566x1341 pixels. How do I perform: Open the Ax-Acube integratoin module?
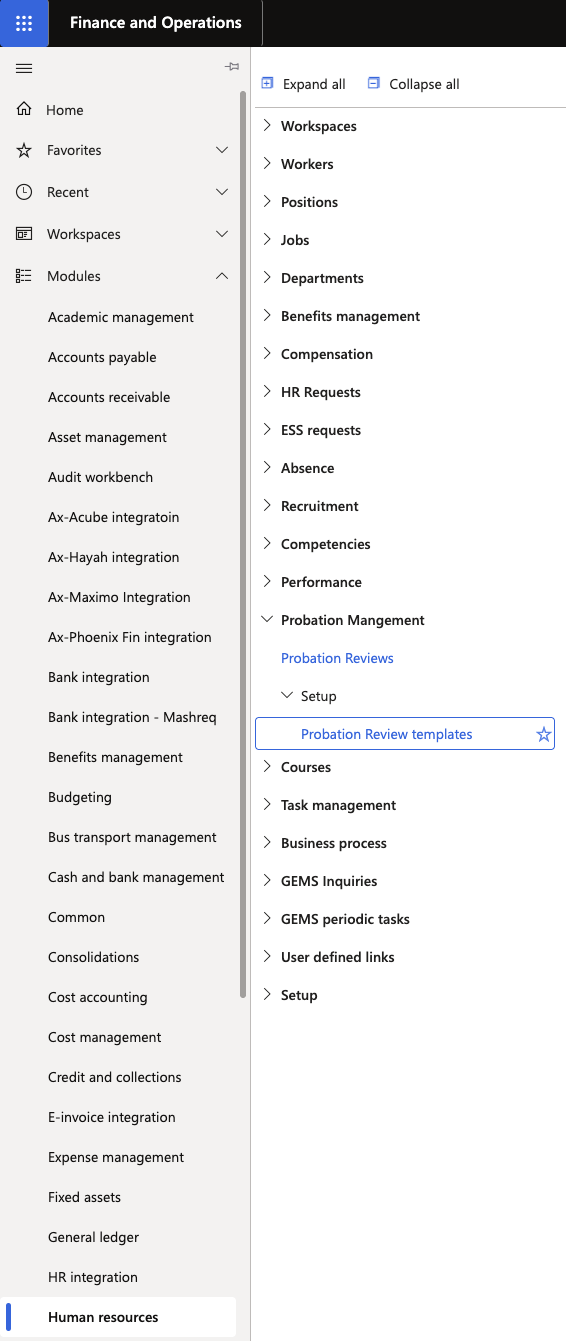pos(114,517)
